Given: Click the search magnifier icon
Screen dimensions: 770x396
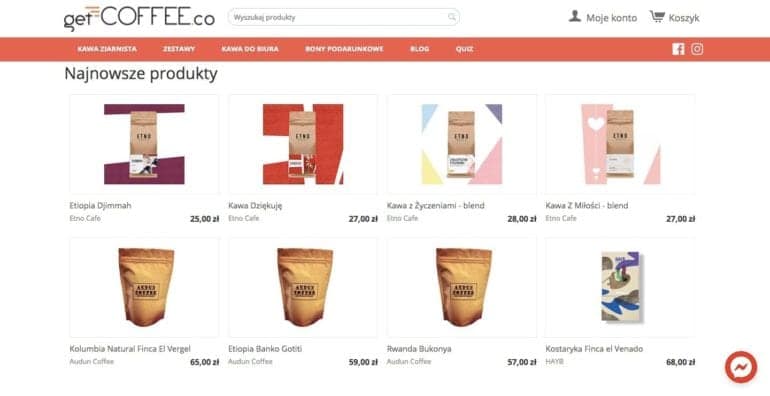Looking at the screenshot, I should point(452,17).
